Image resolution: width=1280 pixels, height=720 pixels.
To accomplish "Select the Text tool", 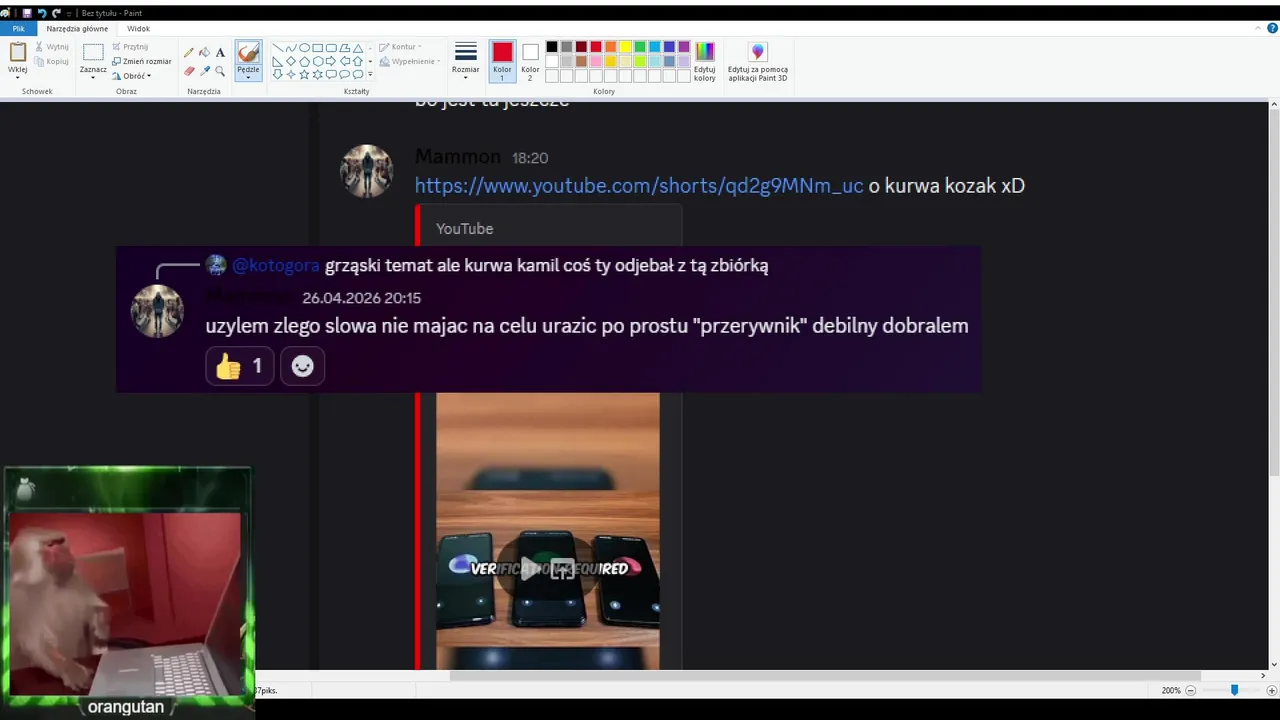I will click(x=220, y=52).
